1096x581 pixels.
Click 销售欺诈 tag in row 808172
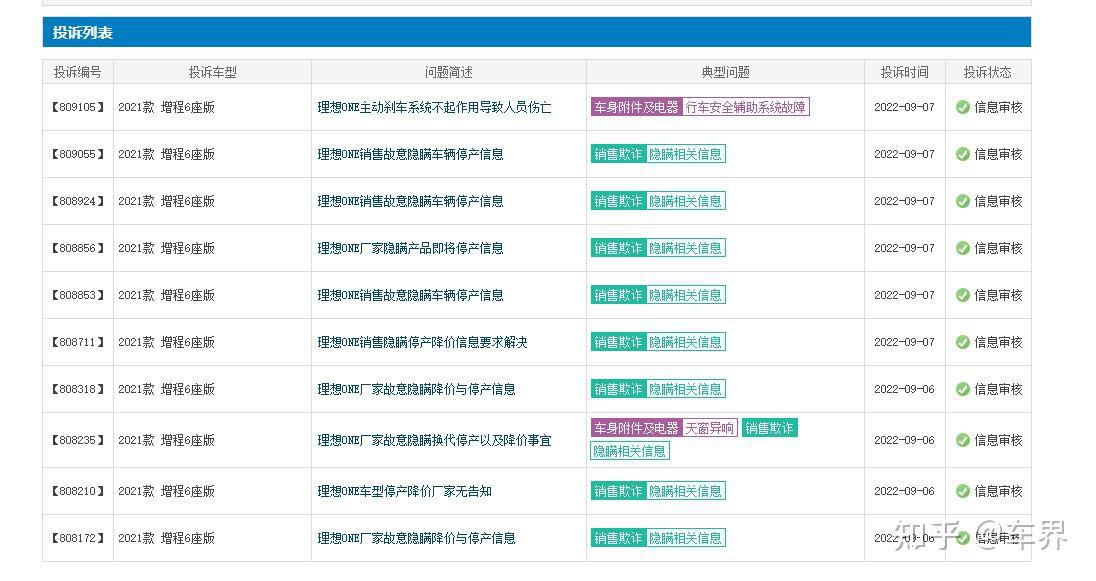tap(619, 538)
